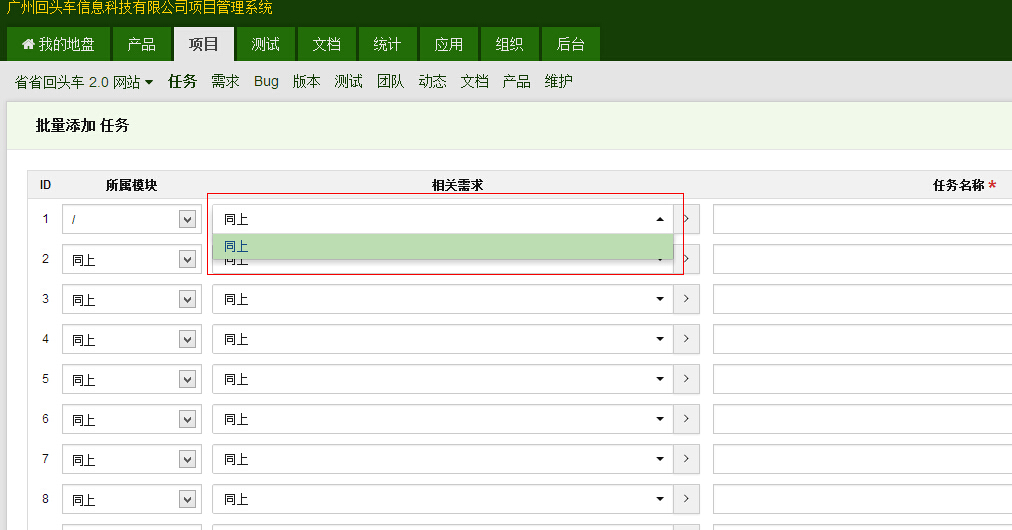Click the row 5 copy-requirement arrow button

click(x=686, y=380)
